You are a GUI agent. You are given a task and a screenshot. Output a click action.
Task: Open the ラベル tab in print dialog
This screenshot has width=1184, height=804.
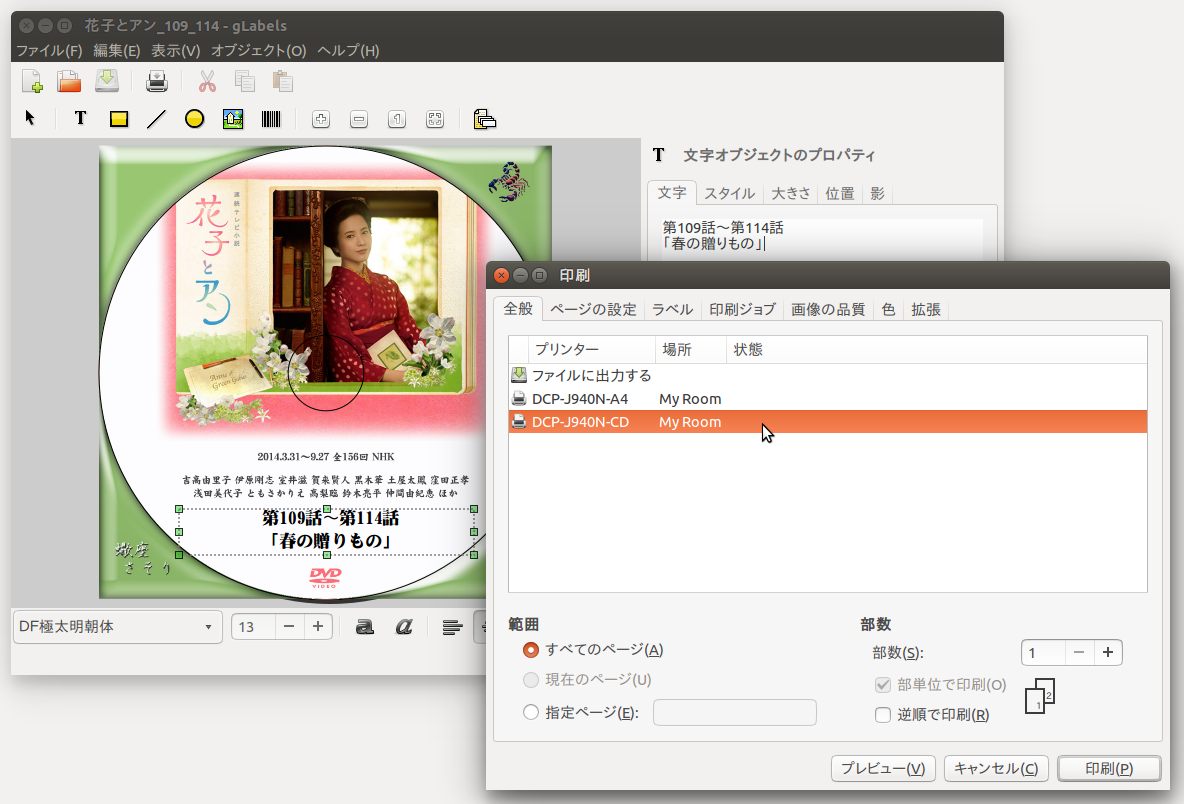tap(672, 310)
